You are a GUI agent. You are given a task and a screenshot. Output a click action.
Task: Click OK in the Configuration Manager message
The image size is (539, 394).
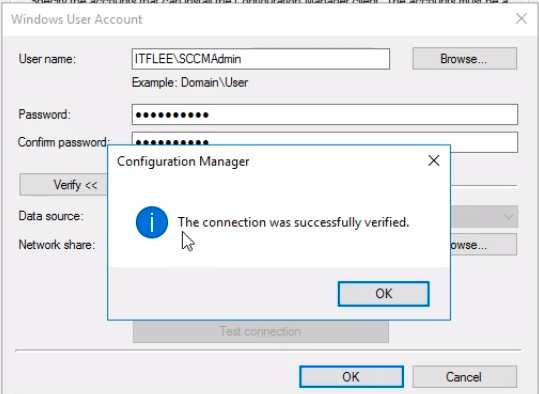click(384, 294)
